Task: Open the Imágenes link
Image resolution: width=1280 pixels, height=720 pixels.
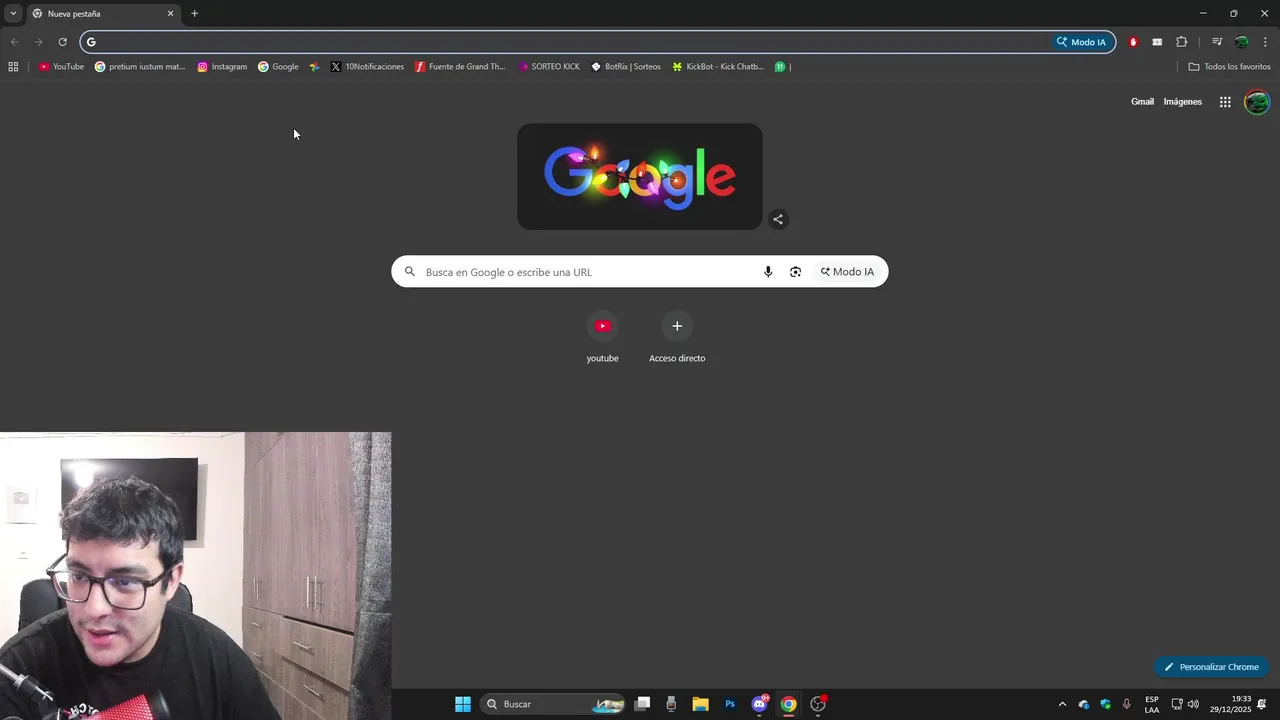Action: (x=1182, y=102)
